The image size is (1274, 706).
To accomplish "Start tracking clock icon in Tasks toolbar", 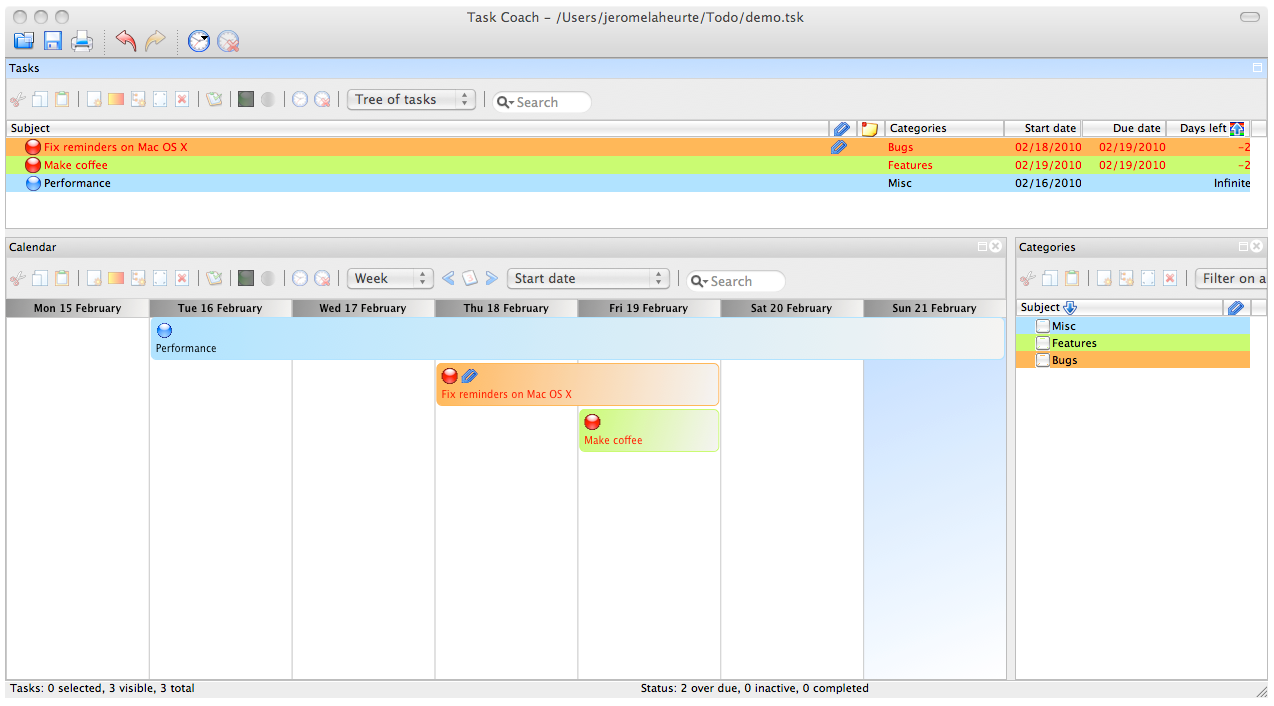I will pyautogui.click(x=300, y=100).
